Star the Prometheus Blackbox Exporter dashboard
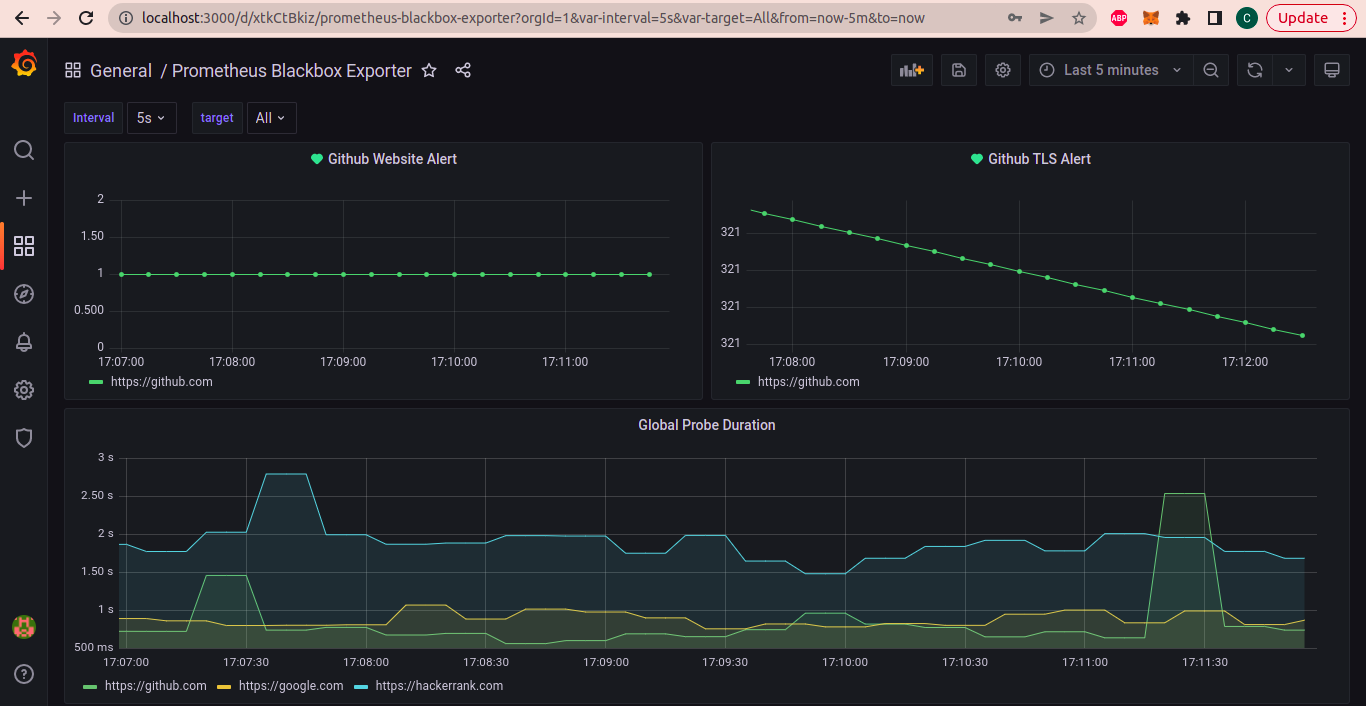This screenshot has height=706, width=1366. [429, 70]
